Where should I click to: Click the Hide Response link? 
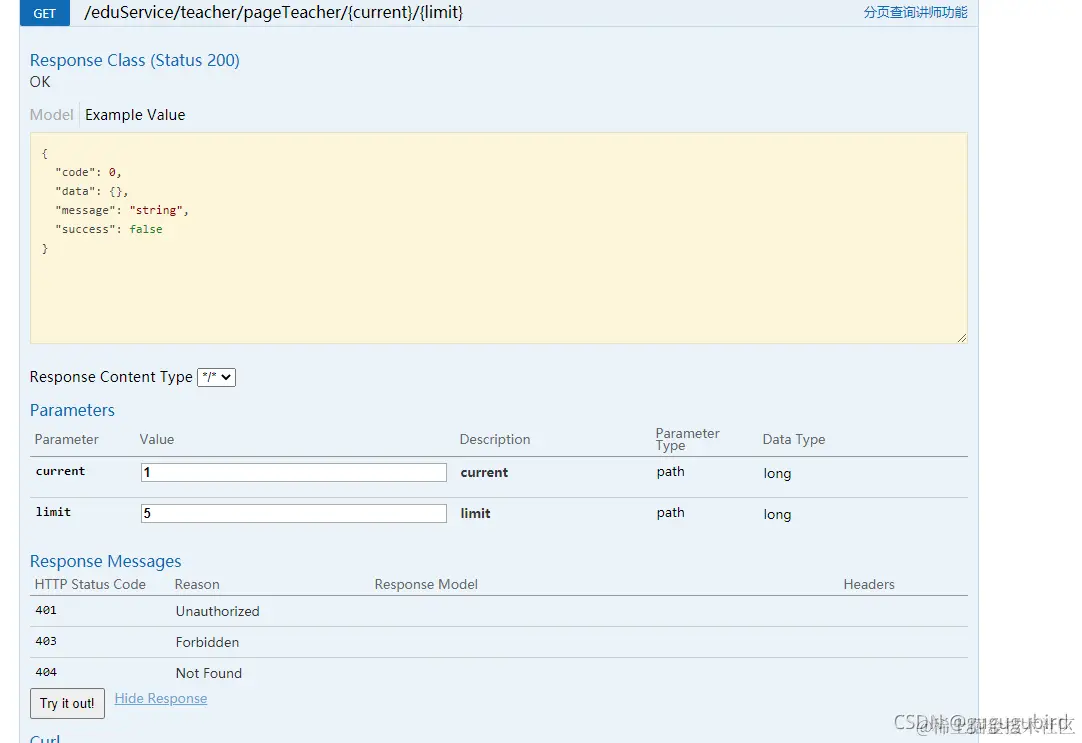(x=161, y=698)
